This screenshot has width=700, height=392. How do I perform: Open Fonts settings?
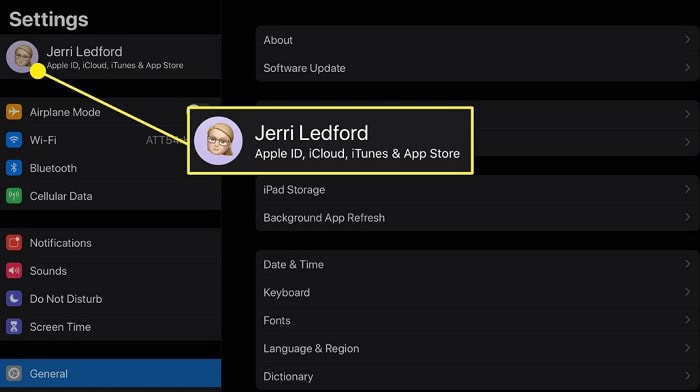(478, 320)
